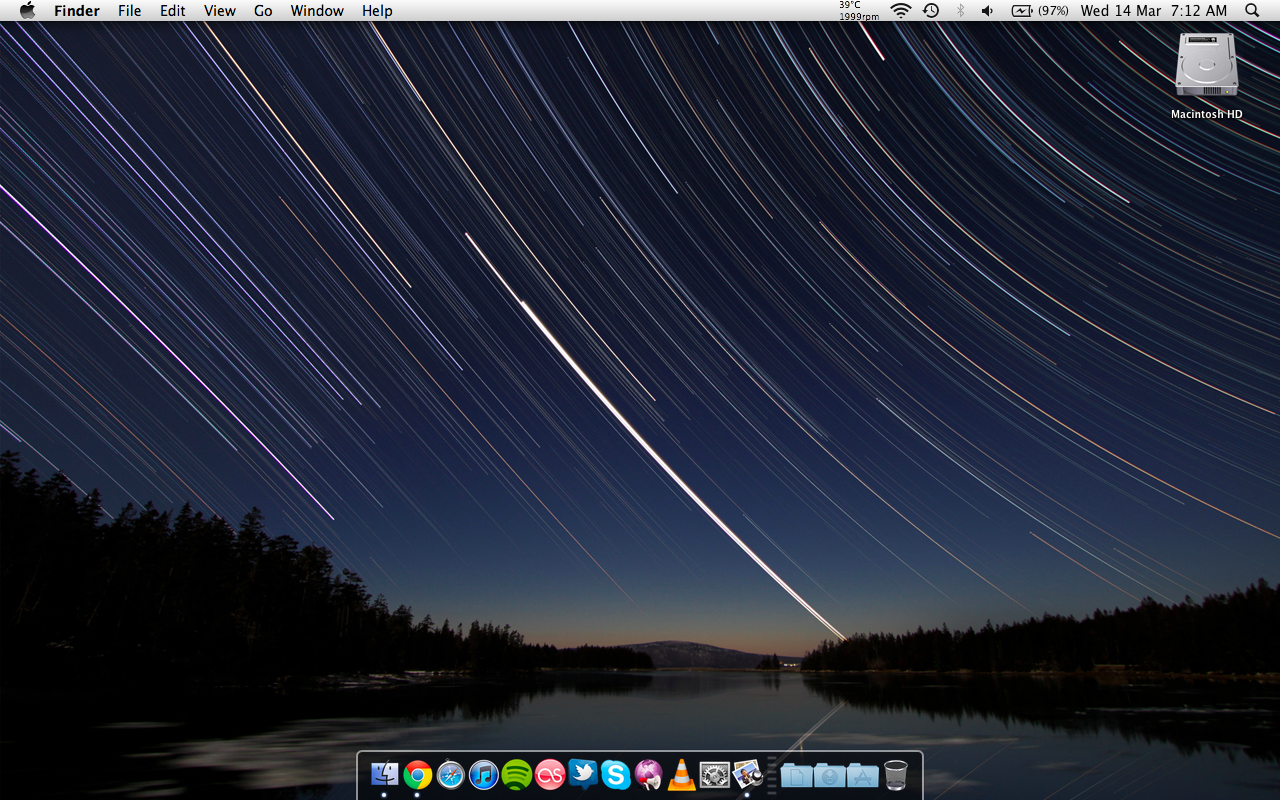Open Spotlight search magnifier
The width and height of the screenshot is (1280, 800).
(1252, 10)
